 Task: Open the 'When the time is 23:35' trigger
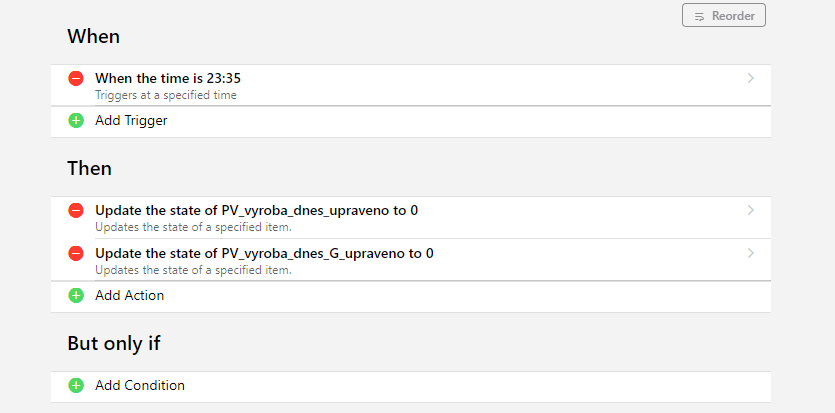(x=168, y=77)
